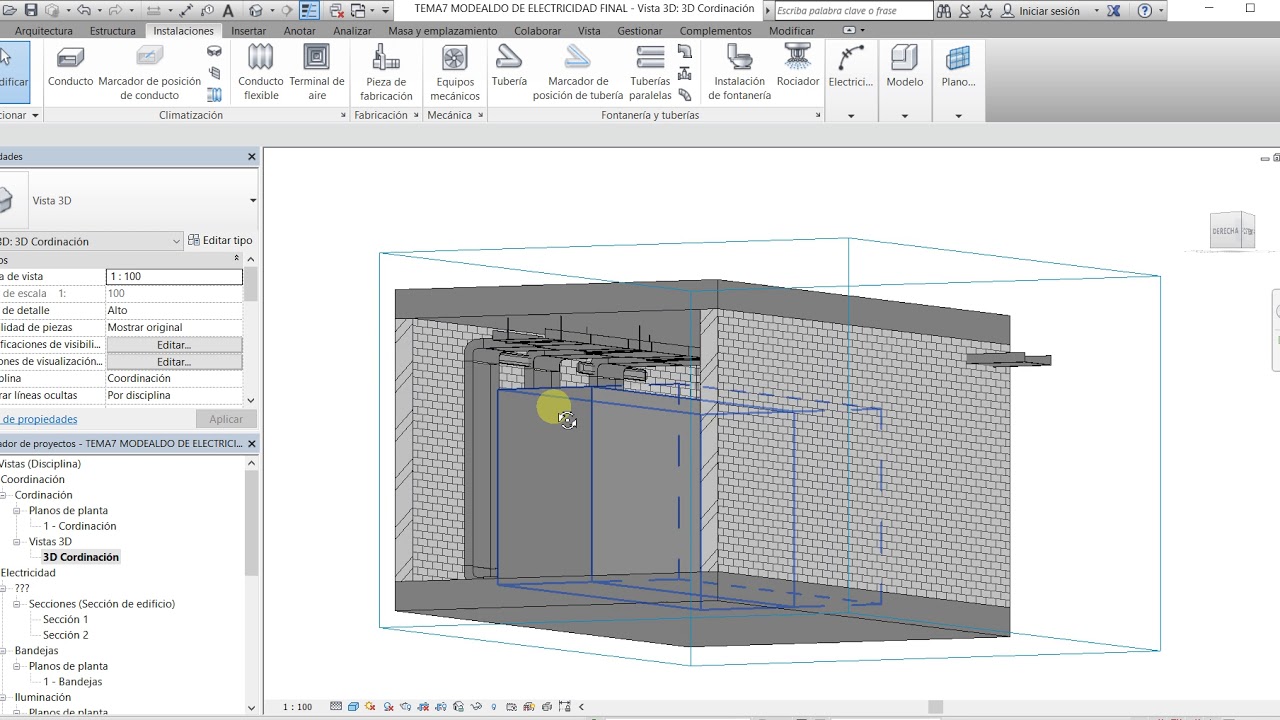This screenshot has height=720, width=1280.
Task: Open the Plano... panel dropdown
Action: tap(958, 116)
